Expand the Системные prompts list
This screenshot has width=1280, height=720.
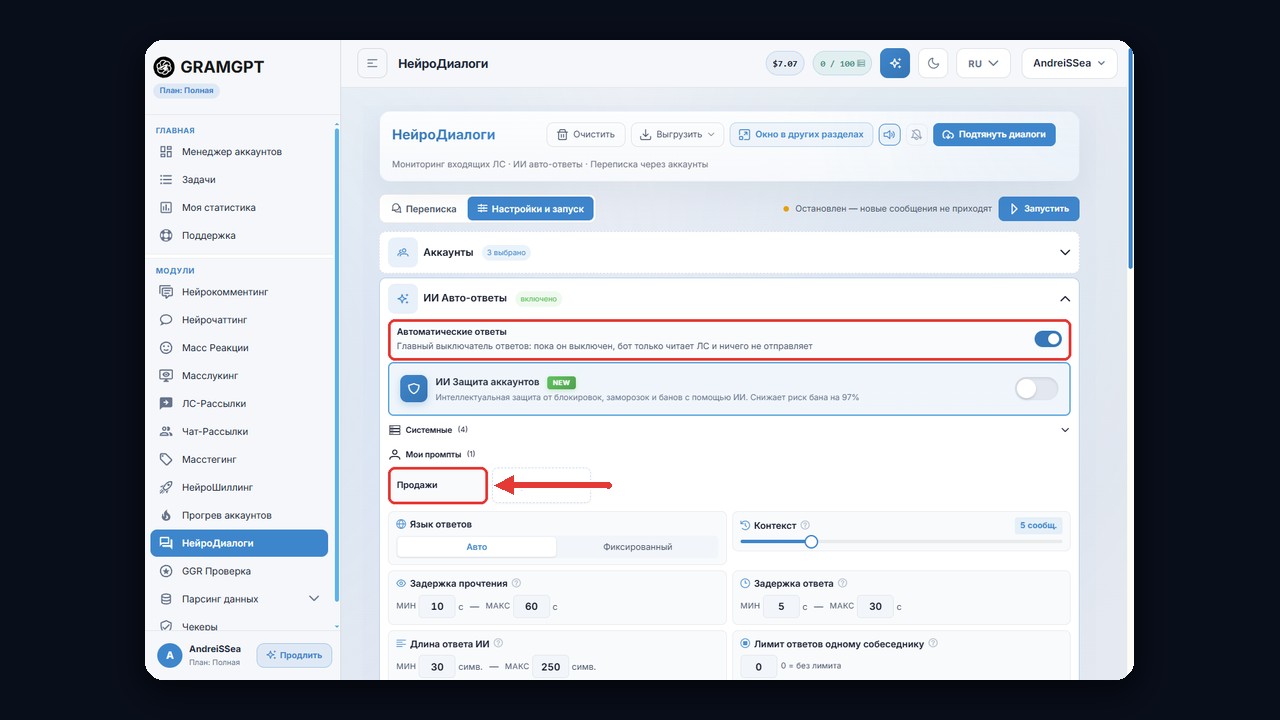(1065, 430)
